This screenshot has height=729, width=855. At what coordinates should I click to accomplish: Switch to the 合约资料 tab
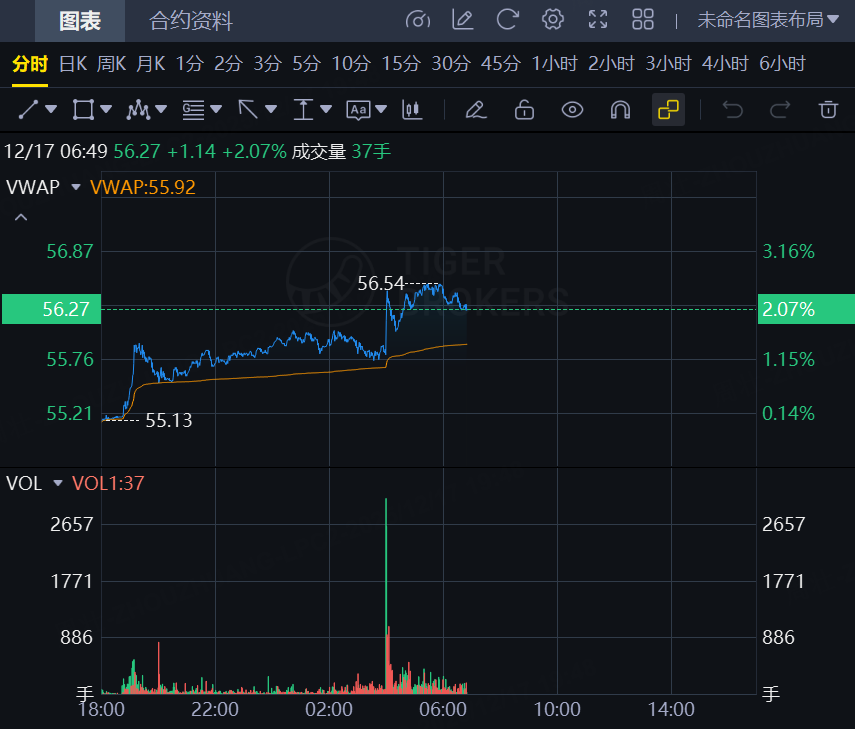[190, 20]
